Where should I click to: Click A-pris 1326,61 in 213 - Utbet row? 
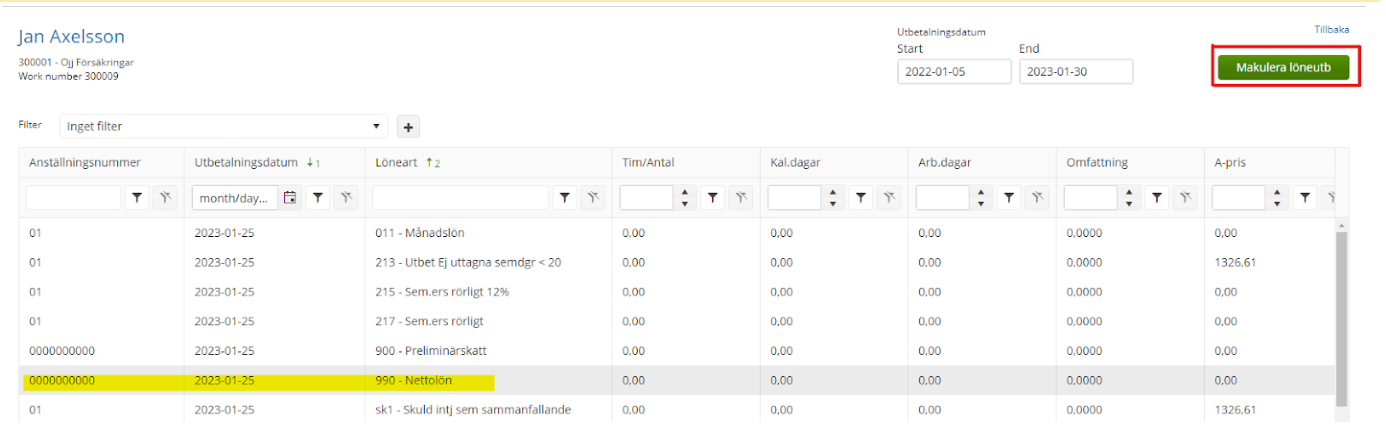[1235, 263]
